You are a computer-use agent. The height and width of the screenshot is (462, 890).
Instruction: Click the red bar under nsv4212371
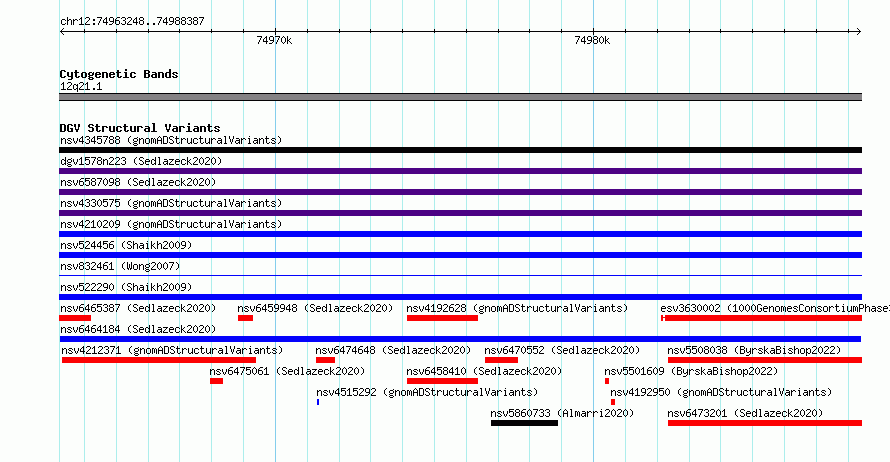click(159, 360)
